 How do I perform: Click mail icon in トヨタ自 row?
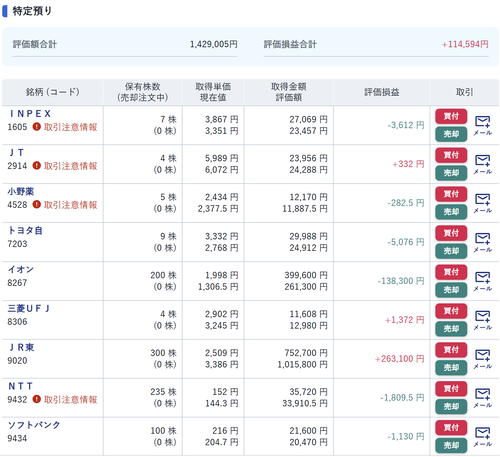point(483,242)
